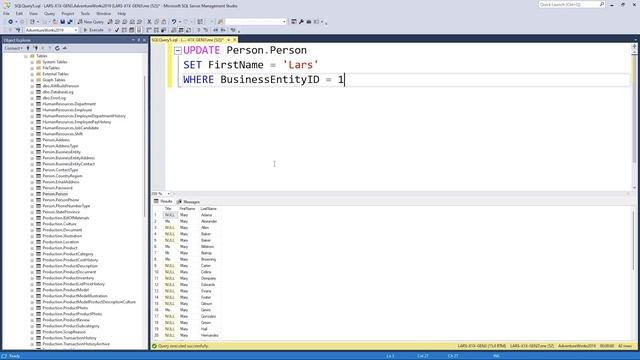
Task: Select the Person.Address table
Action: (56, 140)
